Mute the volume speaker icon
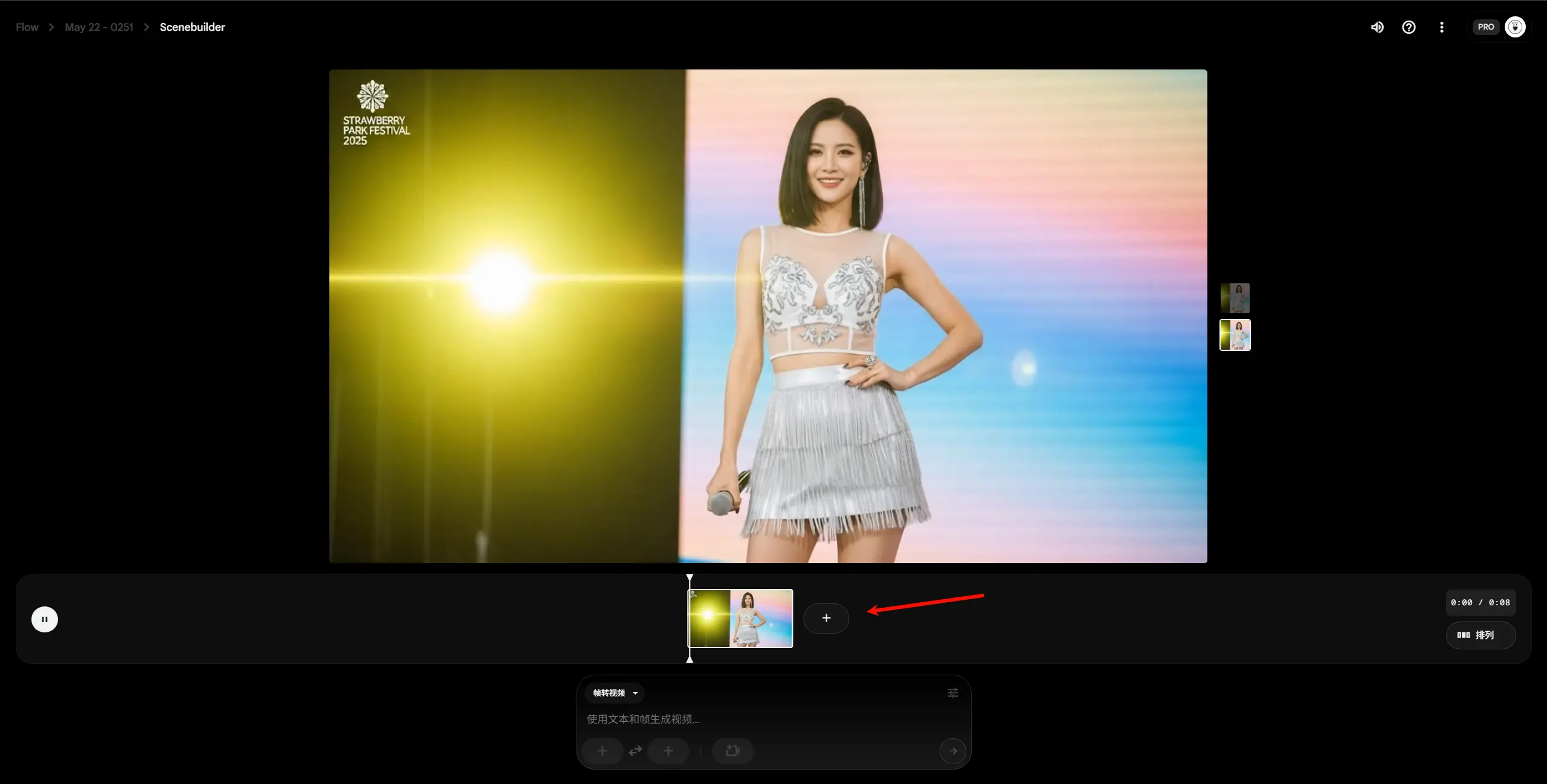Viewport: 1547px width, 784px height. [x=1377, y=27]
